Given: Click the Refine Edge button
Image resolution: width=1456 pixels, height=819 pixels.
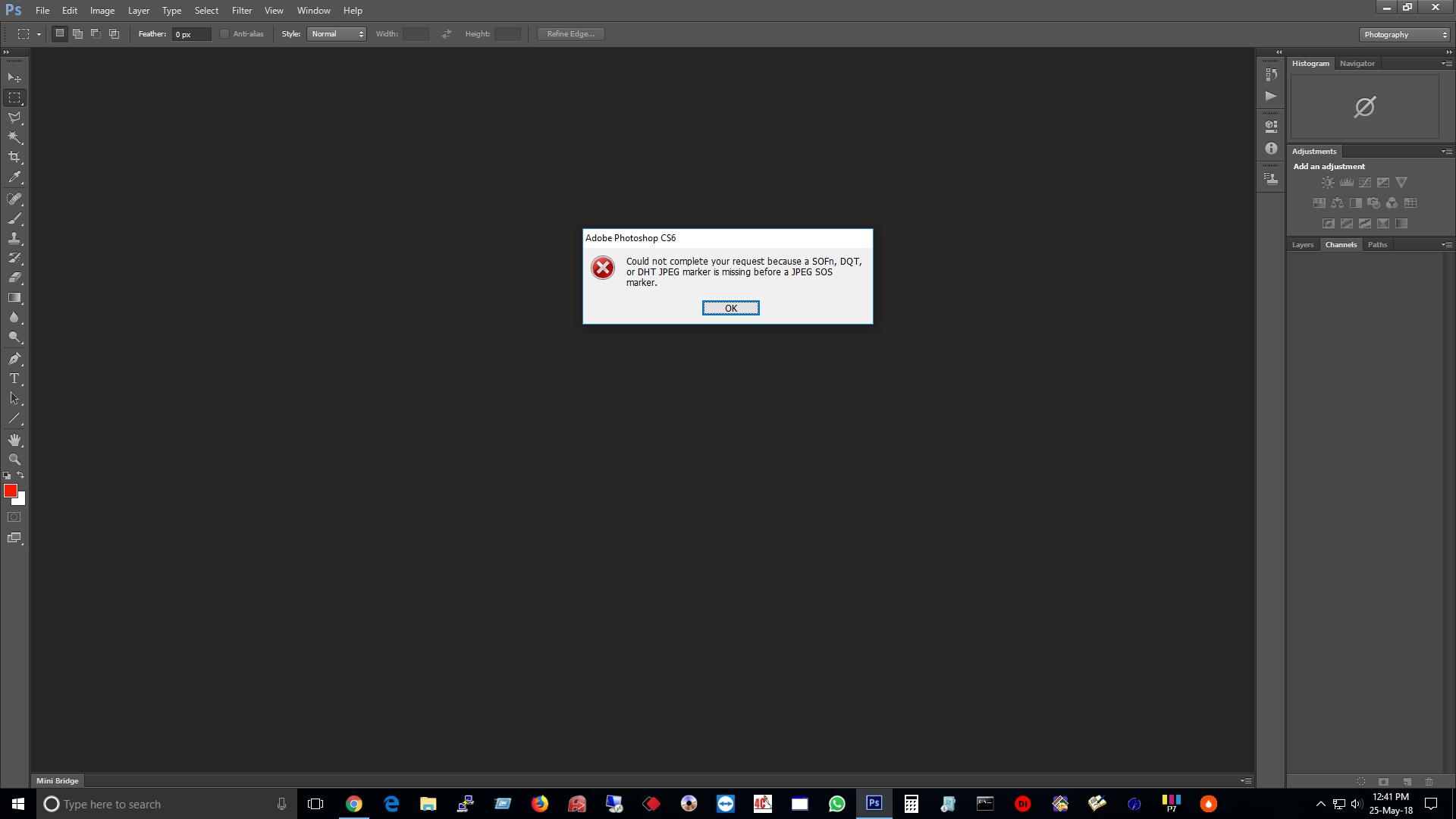Looking at the screenshot, I should pyautogui.click(x=570, y=33).
